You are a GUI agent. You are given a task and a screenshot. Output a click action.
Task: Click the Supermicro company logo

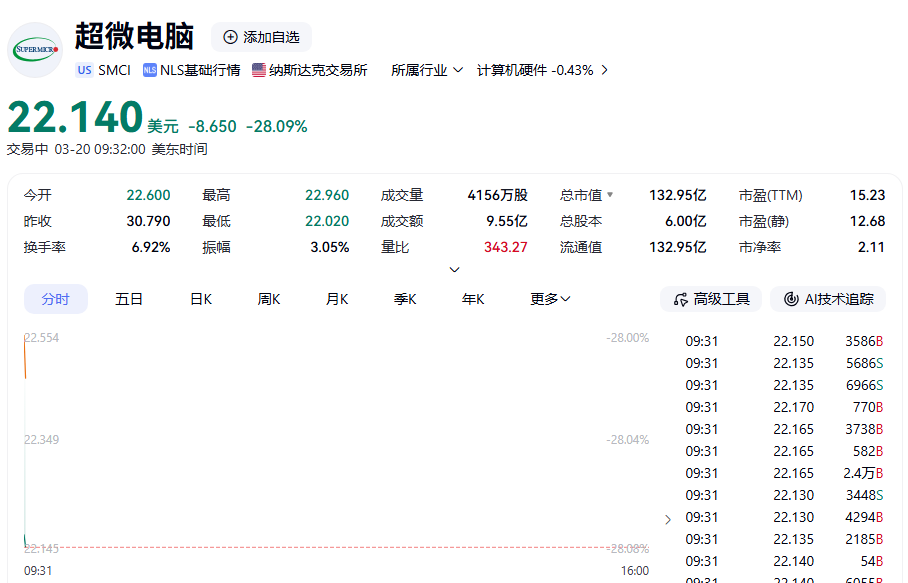click(35, 50)
